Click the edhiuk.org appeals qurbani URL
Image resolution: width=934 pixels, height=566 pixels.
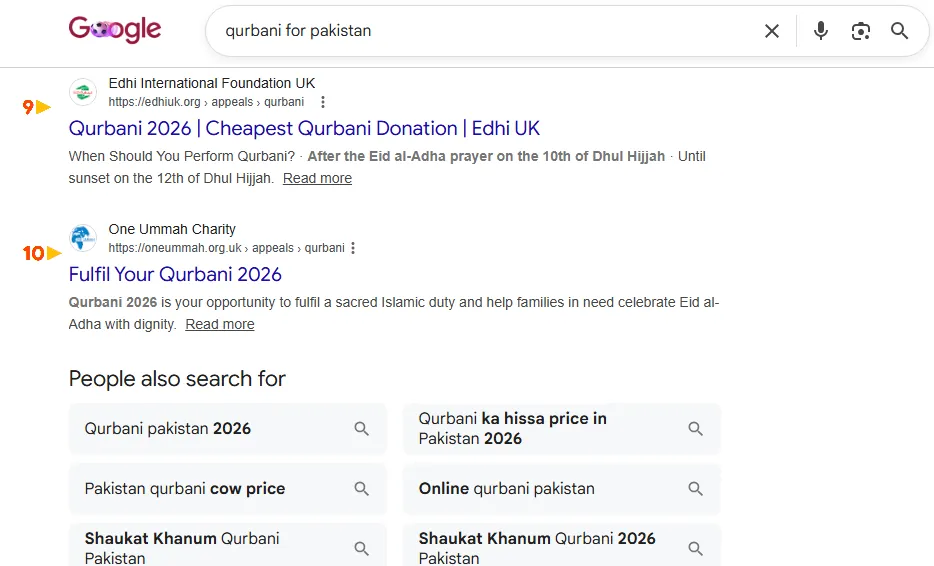206,102
